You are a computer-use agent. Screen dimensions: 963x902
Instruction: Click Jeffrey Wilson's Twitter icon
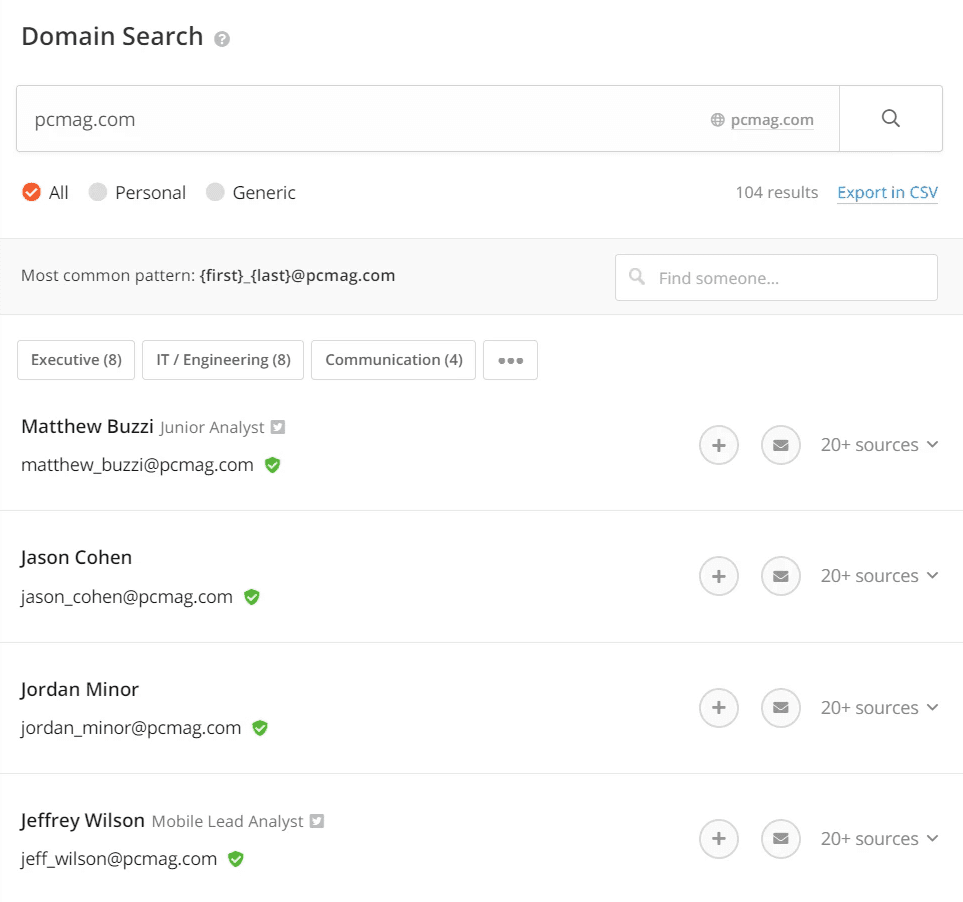coord(316,820)
